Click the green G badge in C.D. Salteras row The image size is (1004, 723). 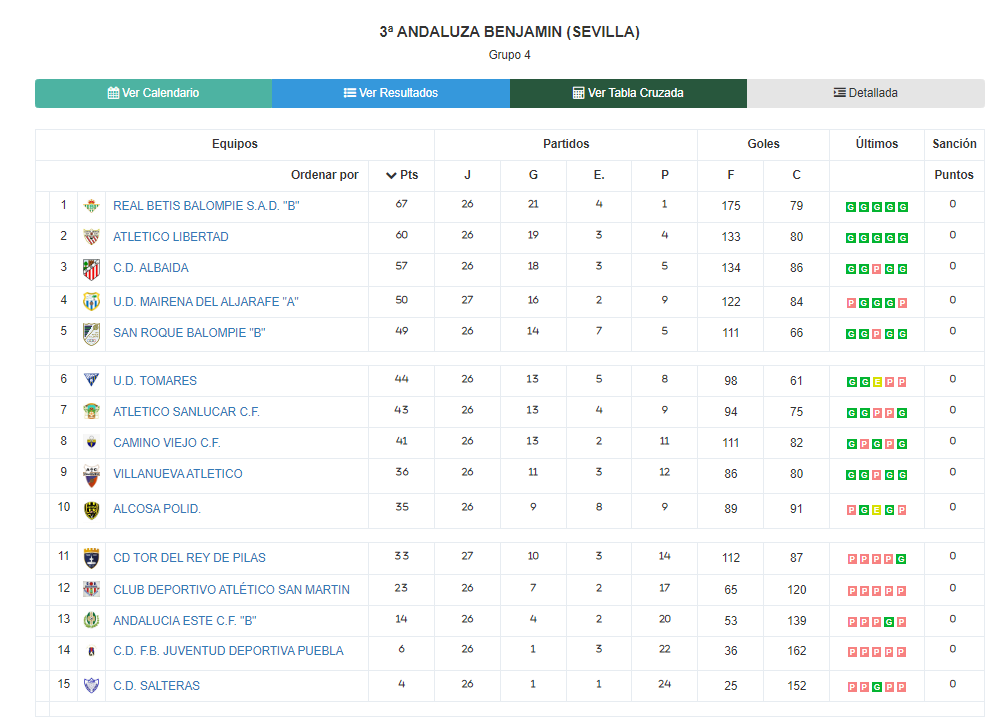click(x=877, y=687)
